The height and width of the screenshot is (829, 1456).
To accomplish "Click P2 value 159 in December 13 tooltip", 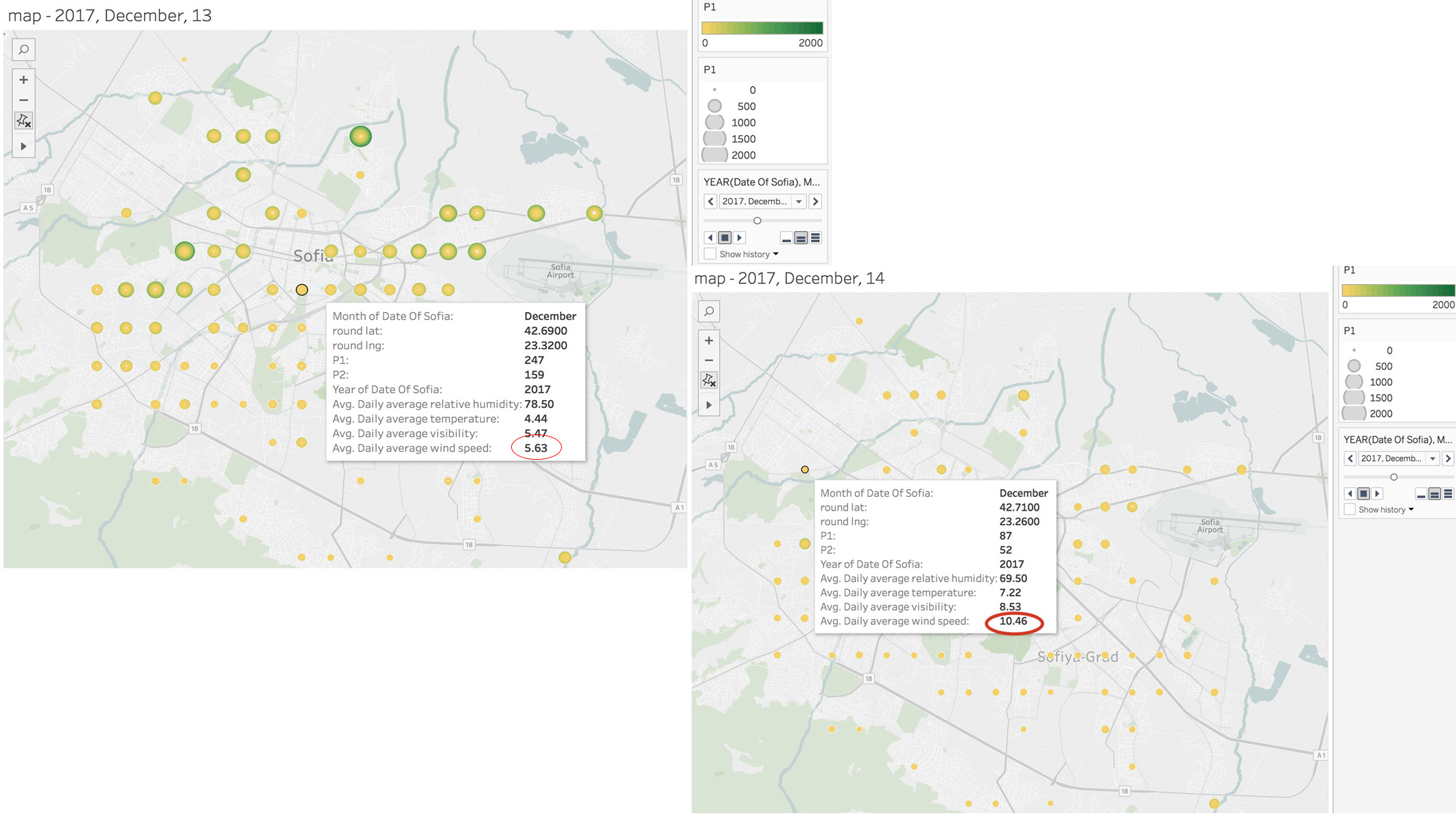I will [534, 375].
